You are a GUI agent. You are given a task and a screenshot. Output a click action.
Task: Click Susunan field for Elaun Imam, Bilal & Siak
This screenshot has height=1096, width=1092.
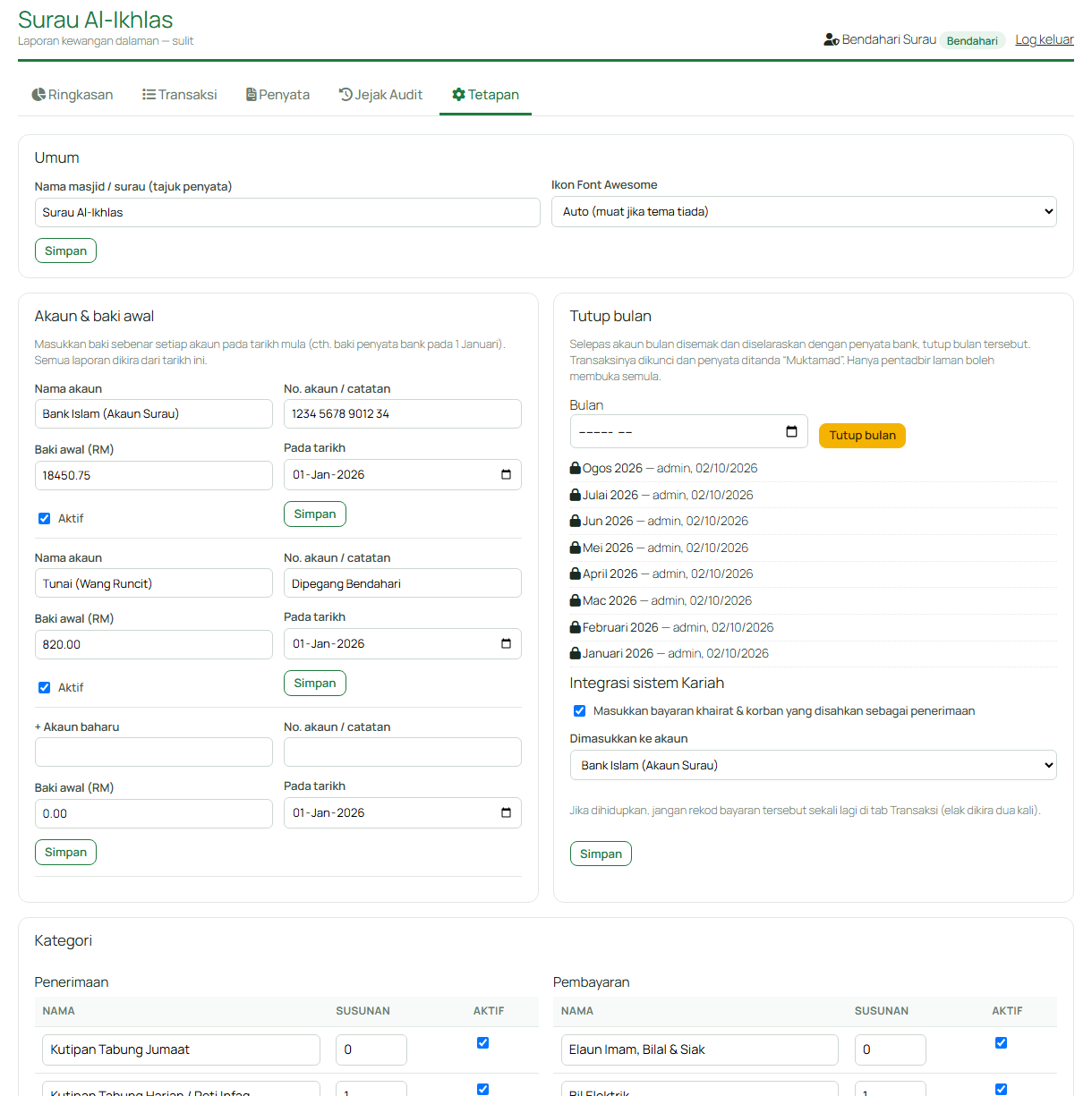click(891, 1049)
